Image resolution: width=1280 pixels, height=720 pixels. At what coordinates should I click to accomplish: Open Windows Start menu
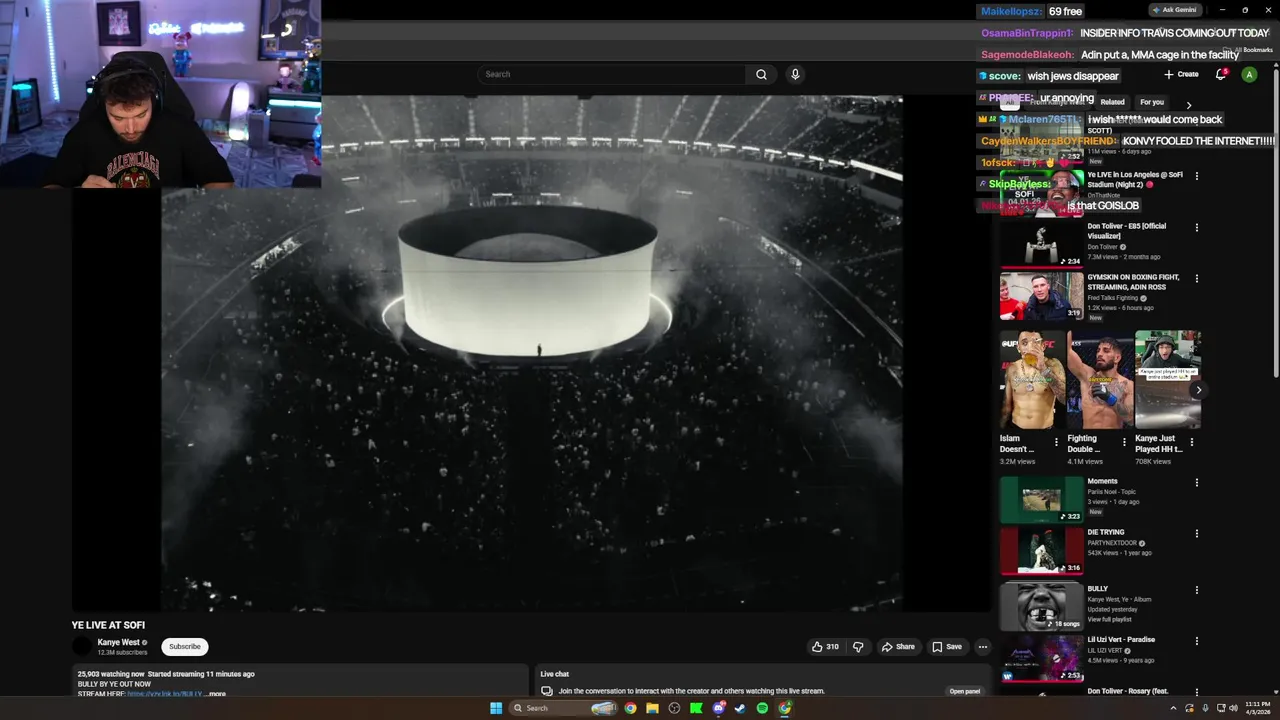coord(496,708)
